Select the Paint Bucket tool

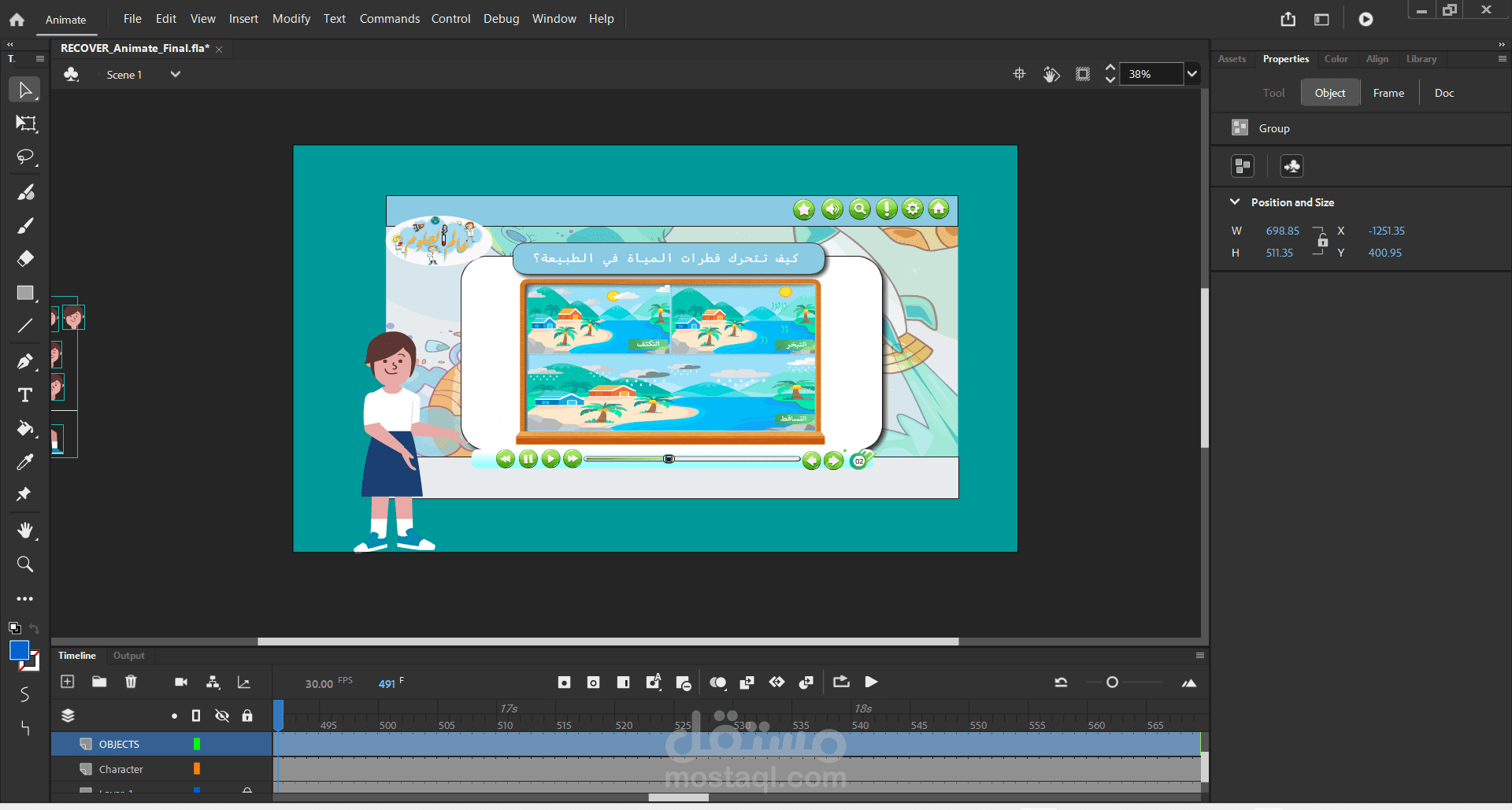(25, 429)
